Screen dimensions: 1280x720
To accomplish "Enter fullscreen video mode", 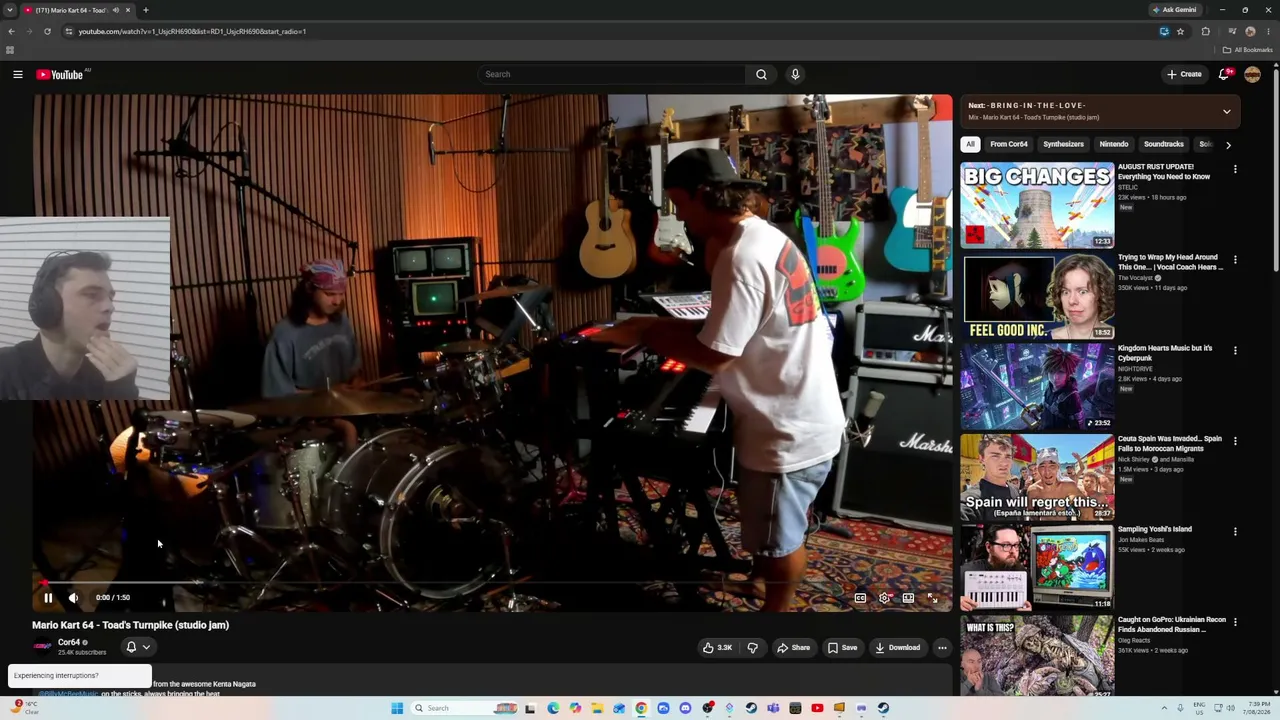I will (932, 598).
